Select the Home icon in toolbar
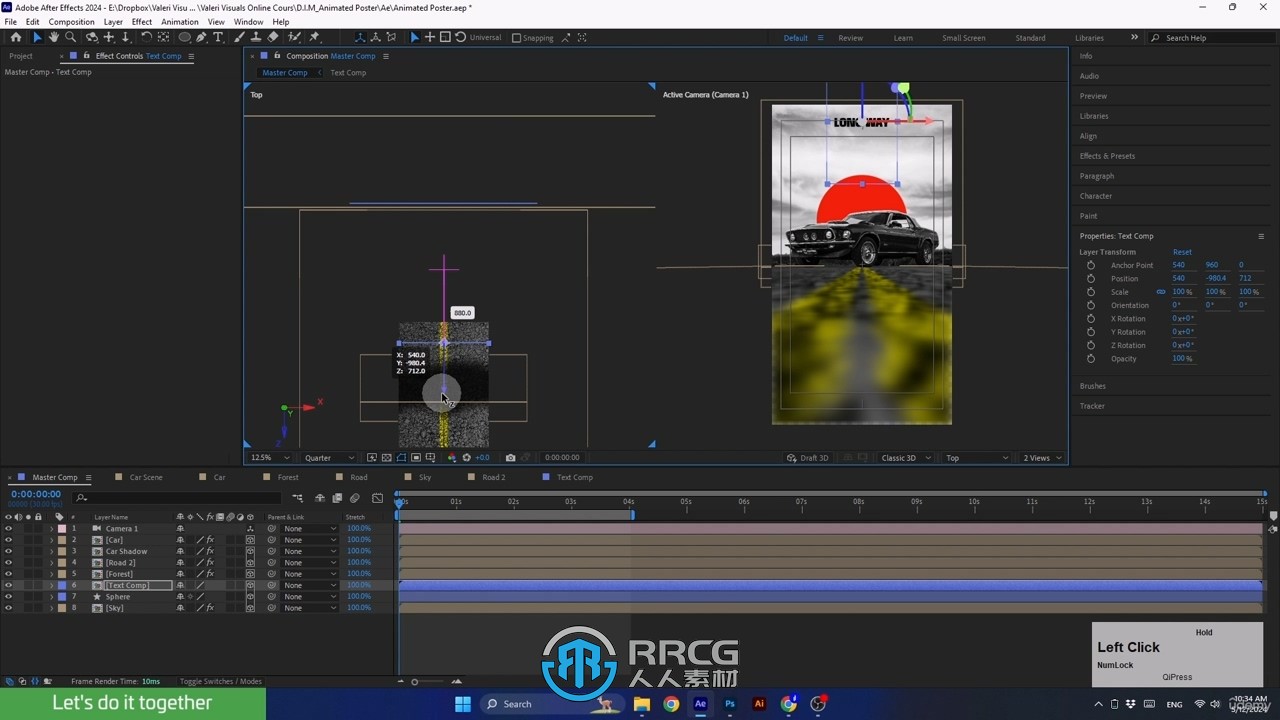 (15, 37)
